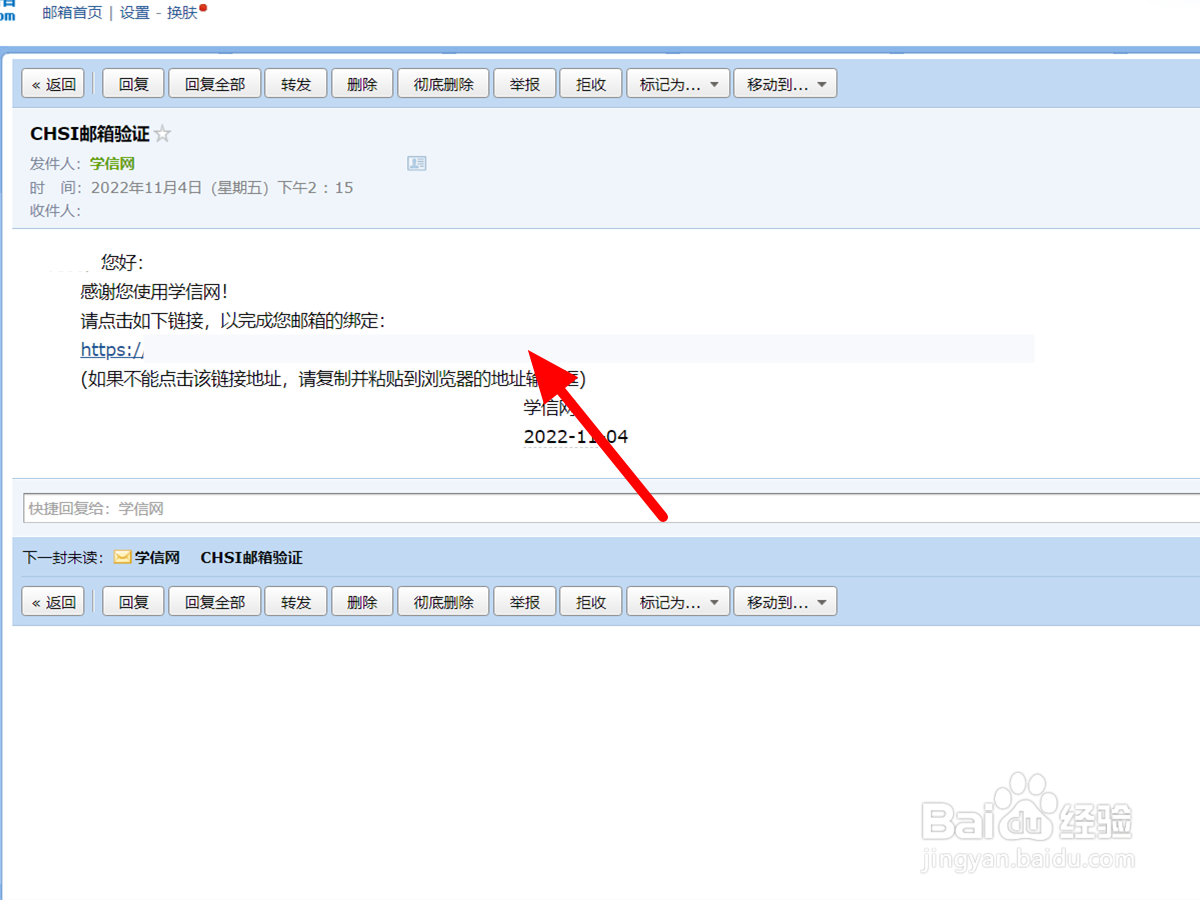Open sender contact card icon

coord(417,163)
